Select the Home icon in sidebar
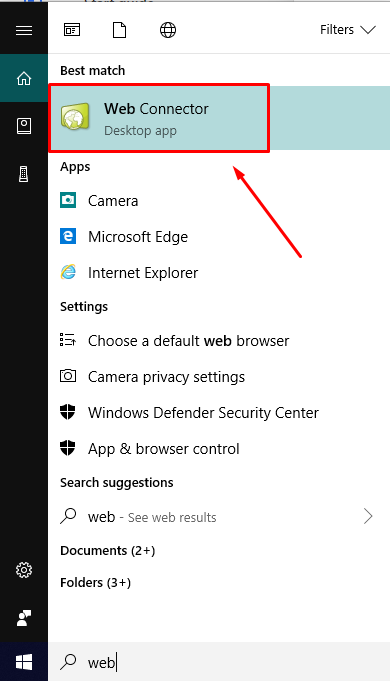The width and height of the screenshot is (390, 681). [x=24, y=78]
